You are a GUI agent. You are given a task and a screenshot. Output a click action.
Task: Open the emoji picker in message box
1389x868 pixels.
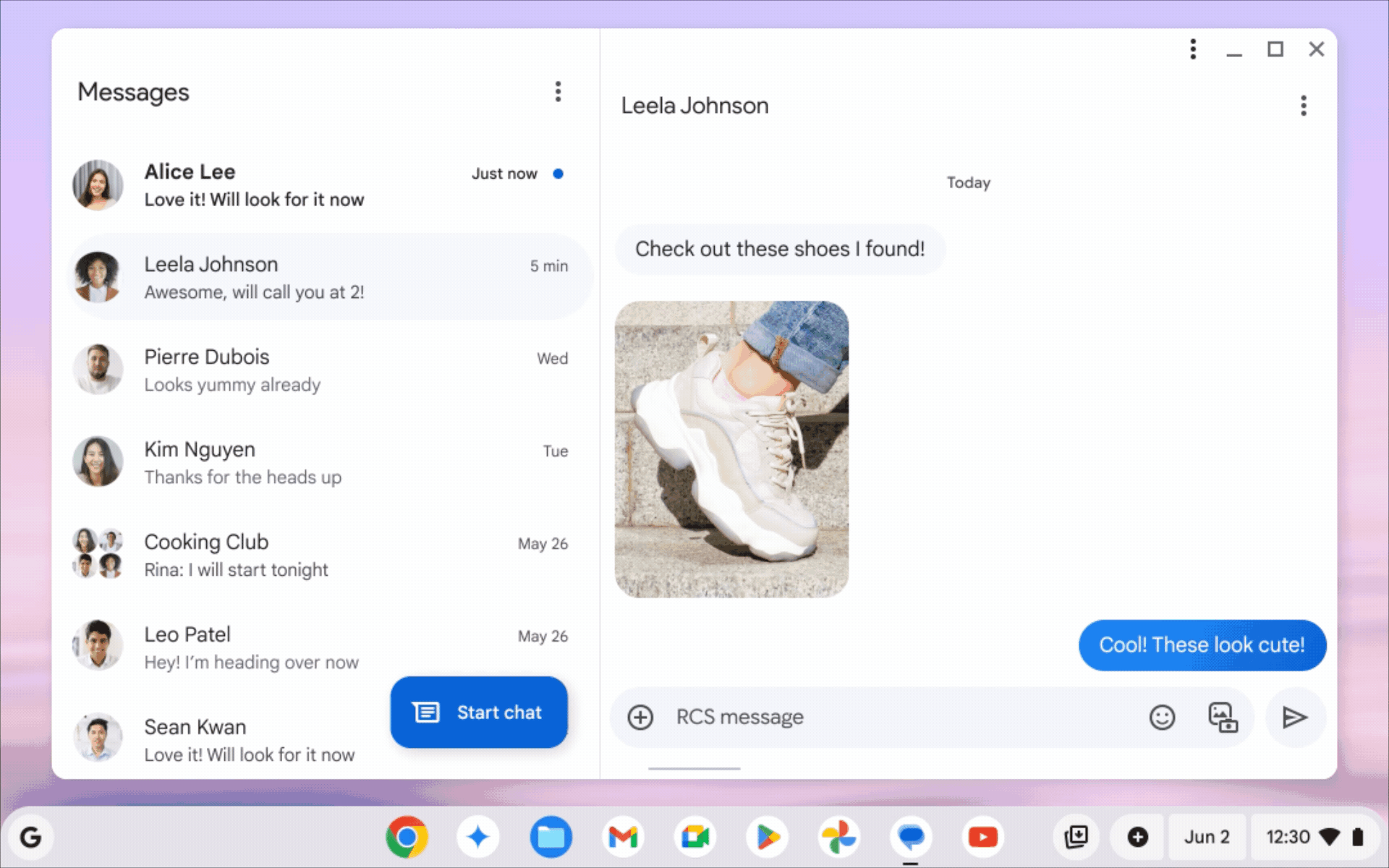pos(1162,717)
